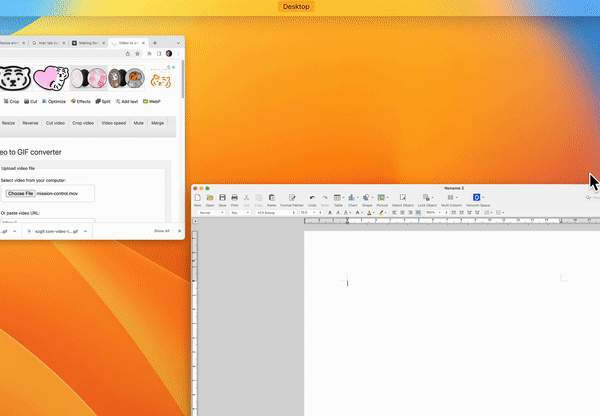Viewport: 600px width, 416px height.
Task: Switch to the 'Making' browser tab
Action: coord(88,43)
